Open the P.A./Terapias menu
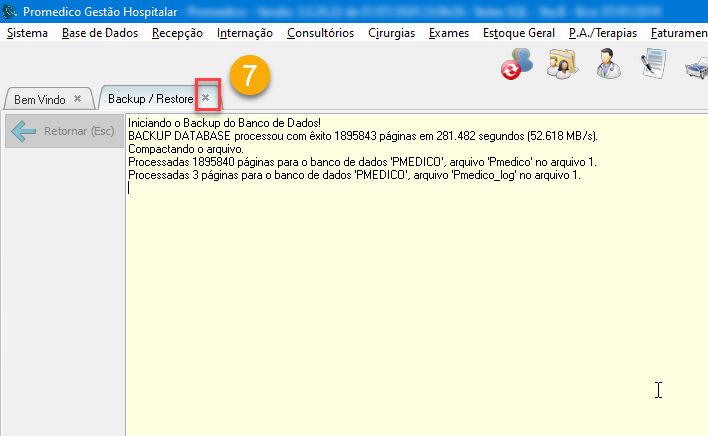This screenshot has width=708, height=436. pos(602,33)
